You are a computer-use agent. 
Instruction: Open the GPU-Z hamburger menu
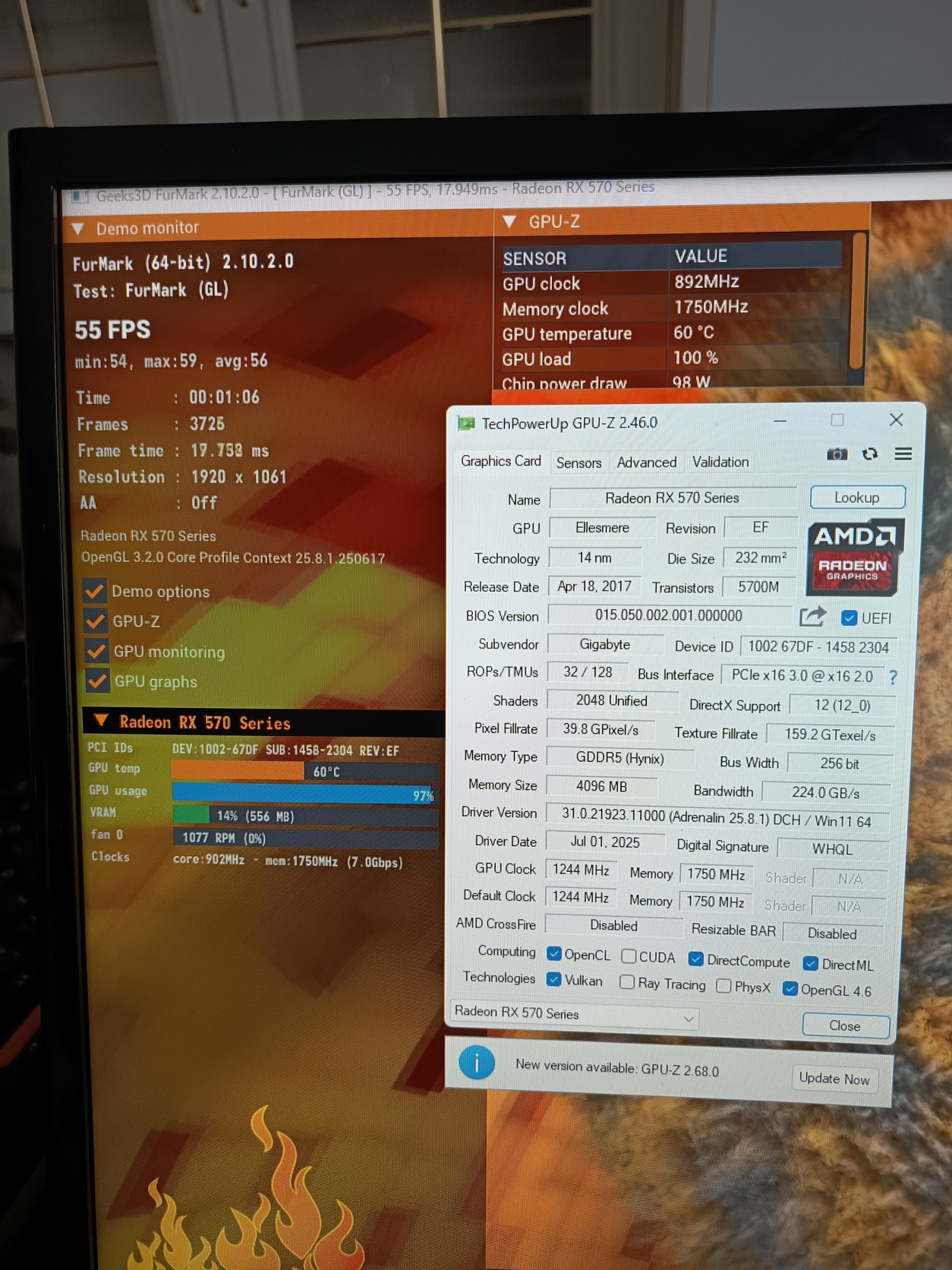click(903, 453)
